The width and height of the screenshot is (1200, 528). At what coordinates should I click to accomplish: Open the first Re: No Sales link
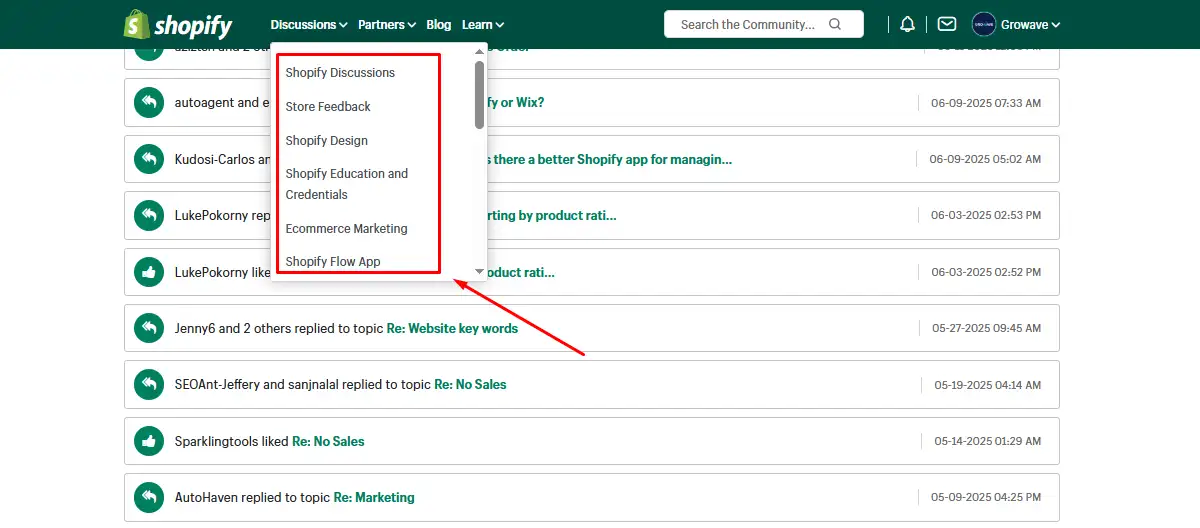click(470, 384)
